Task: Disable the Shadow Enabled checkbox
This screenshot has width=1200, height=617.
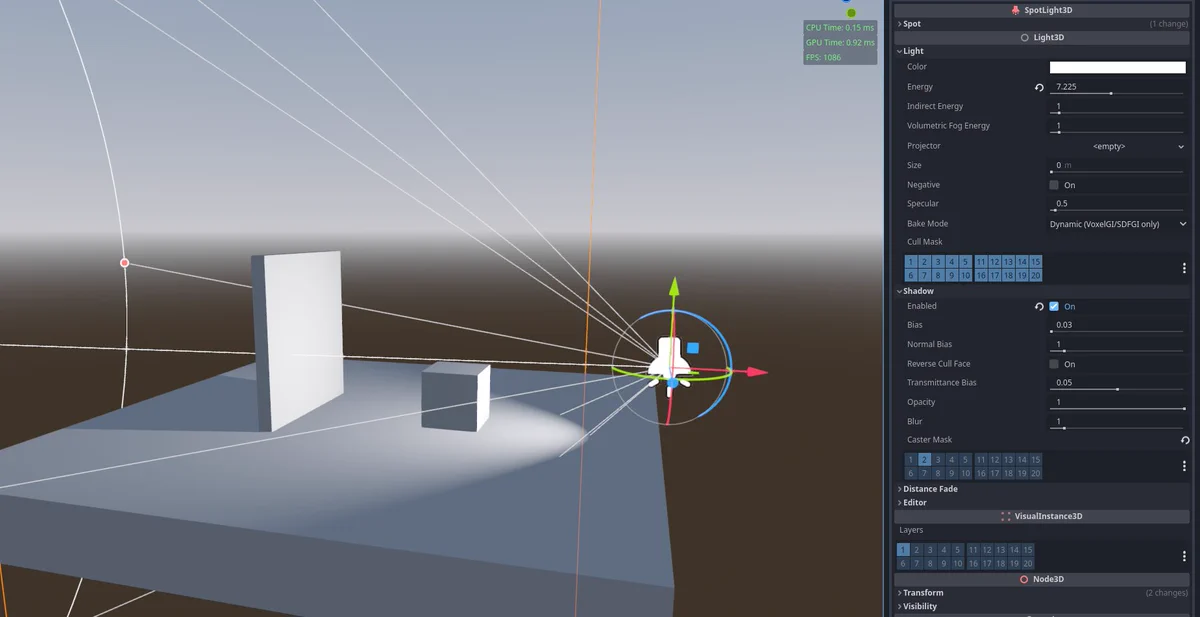Action: pos(1054,306)
